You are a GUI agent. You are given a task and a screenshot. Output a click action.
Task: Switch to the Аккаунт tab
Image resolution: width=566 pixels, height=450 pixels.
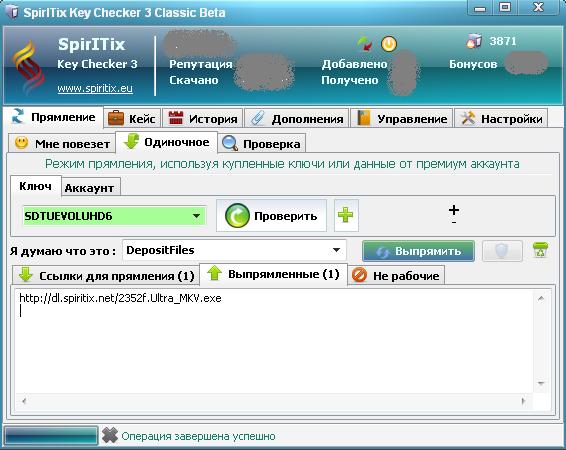coord(90,188)
